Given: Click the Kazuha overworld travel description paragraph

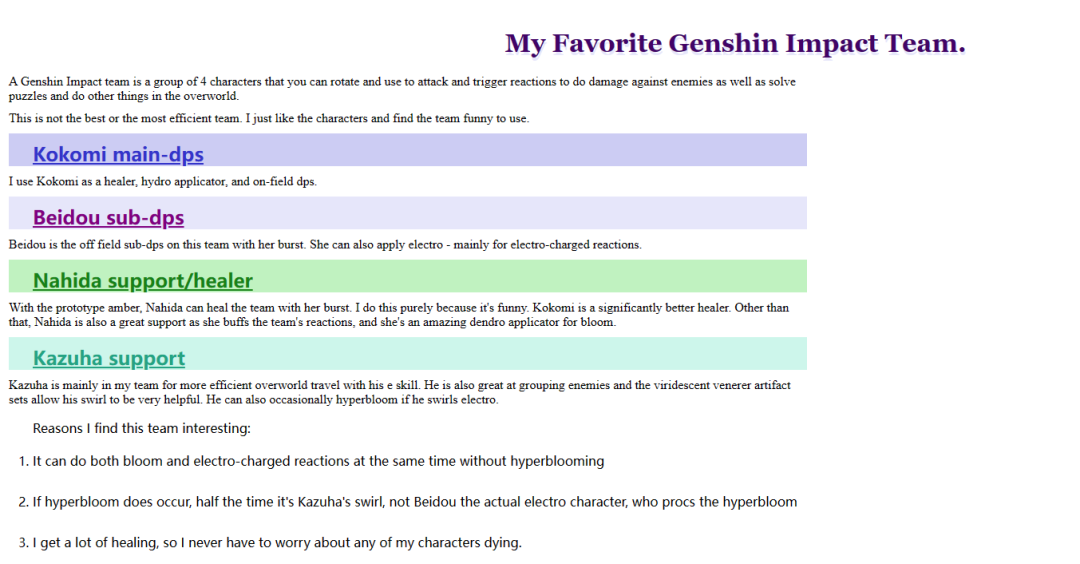Looking at the screenshot, I should [x=399, y=393].
